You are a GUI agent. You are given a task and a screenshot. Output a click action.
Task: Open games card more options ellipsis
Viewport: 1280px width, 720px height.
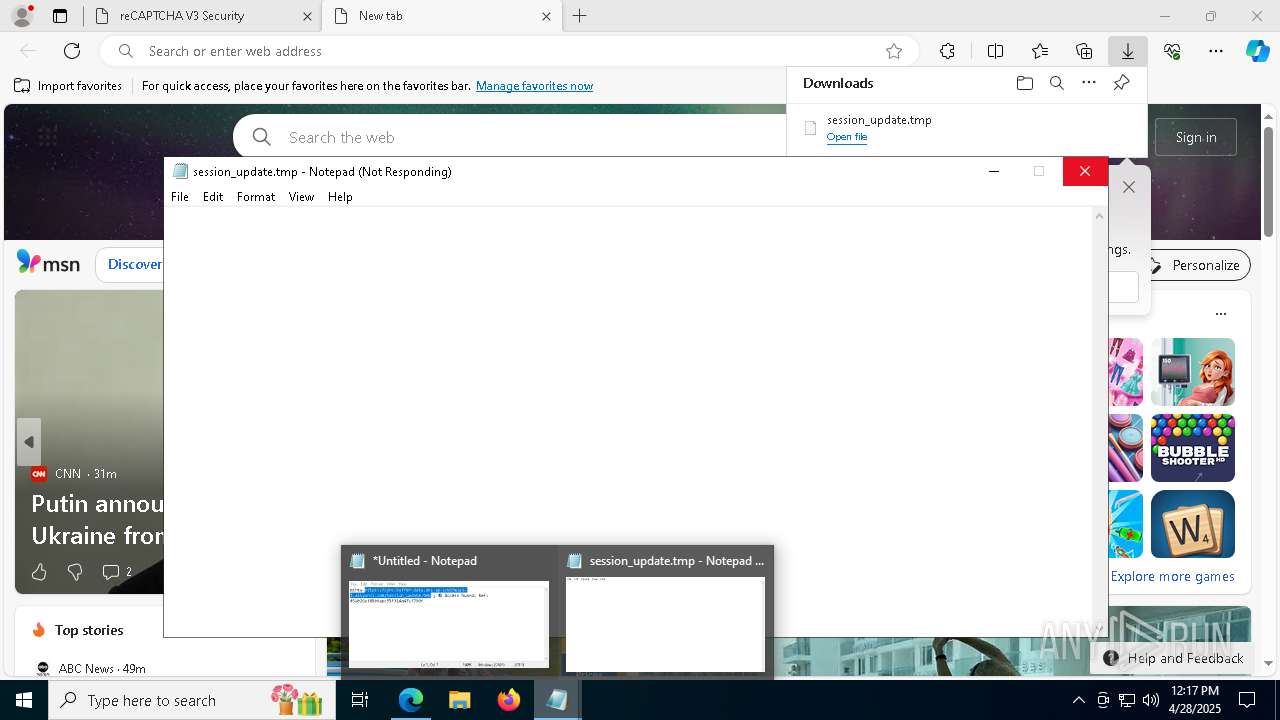pos(1220,314)
